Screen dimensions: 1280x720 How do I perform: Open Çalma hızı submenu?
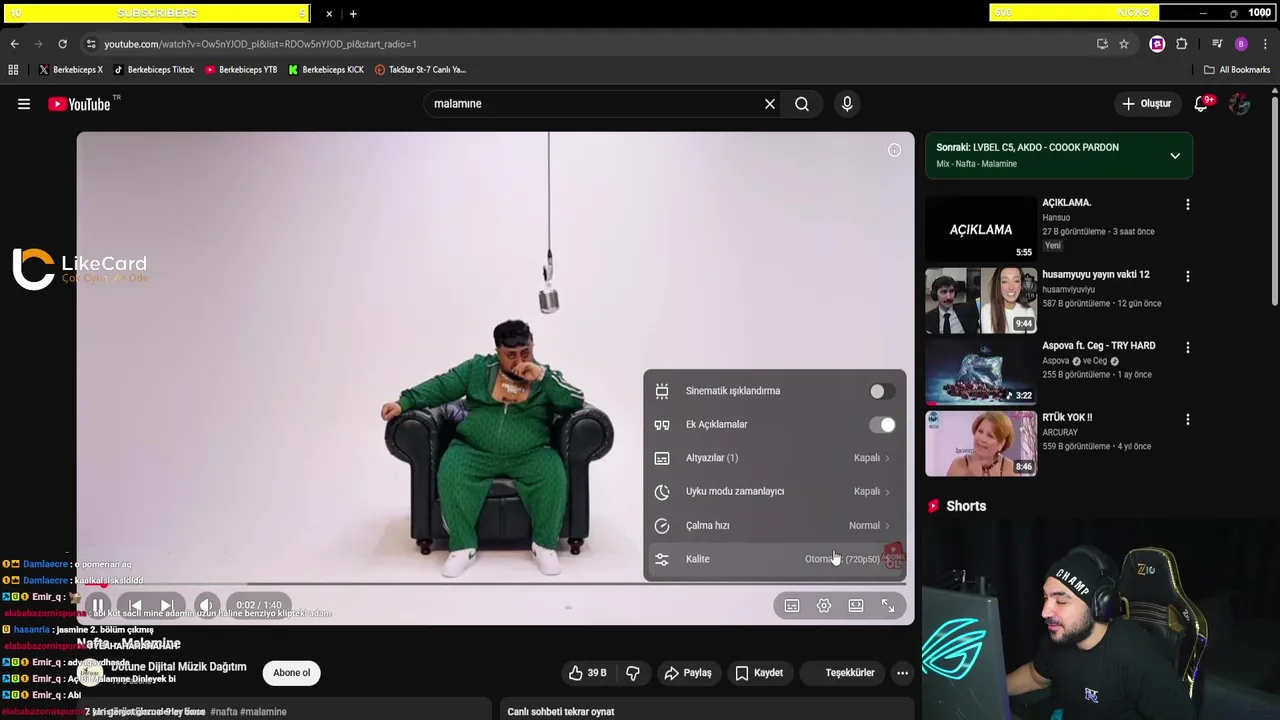click(x=774, y=526)
